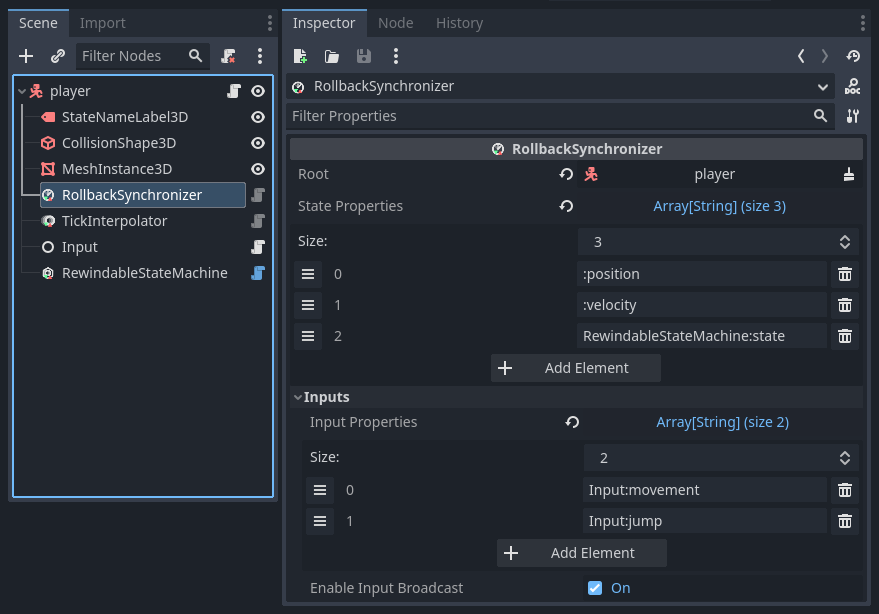Image resolution: width=879 pixels, height=614 pixels.
Task: Open the Import tab
Action: [x=103, y=23]
